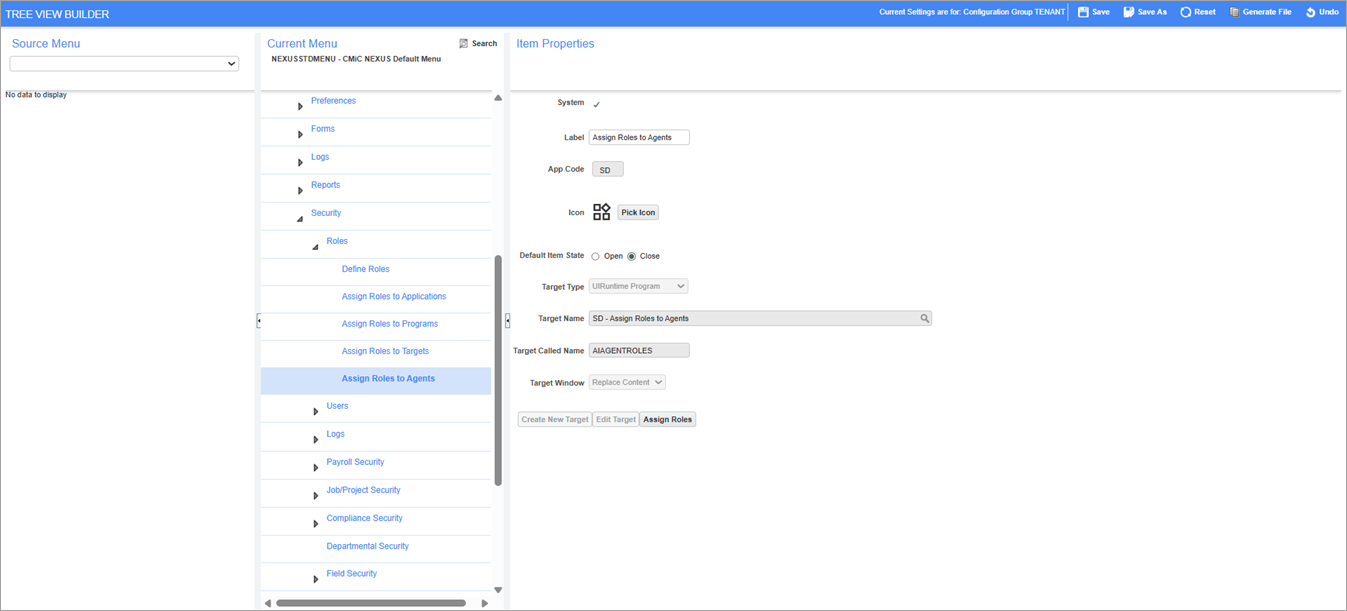Select Define Roles menu item
Viewport: 1347px width, 611px height.
coord(365,269)
